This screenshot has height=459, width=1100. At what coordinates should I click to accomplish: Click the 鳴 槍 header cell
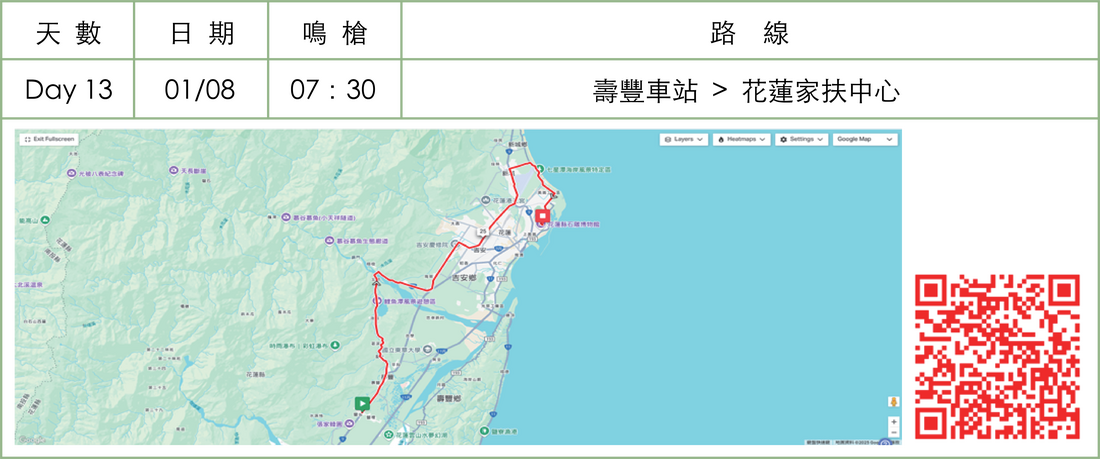pyautogui.click(x=335, y=32)
